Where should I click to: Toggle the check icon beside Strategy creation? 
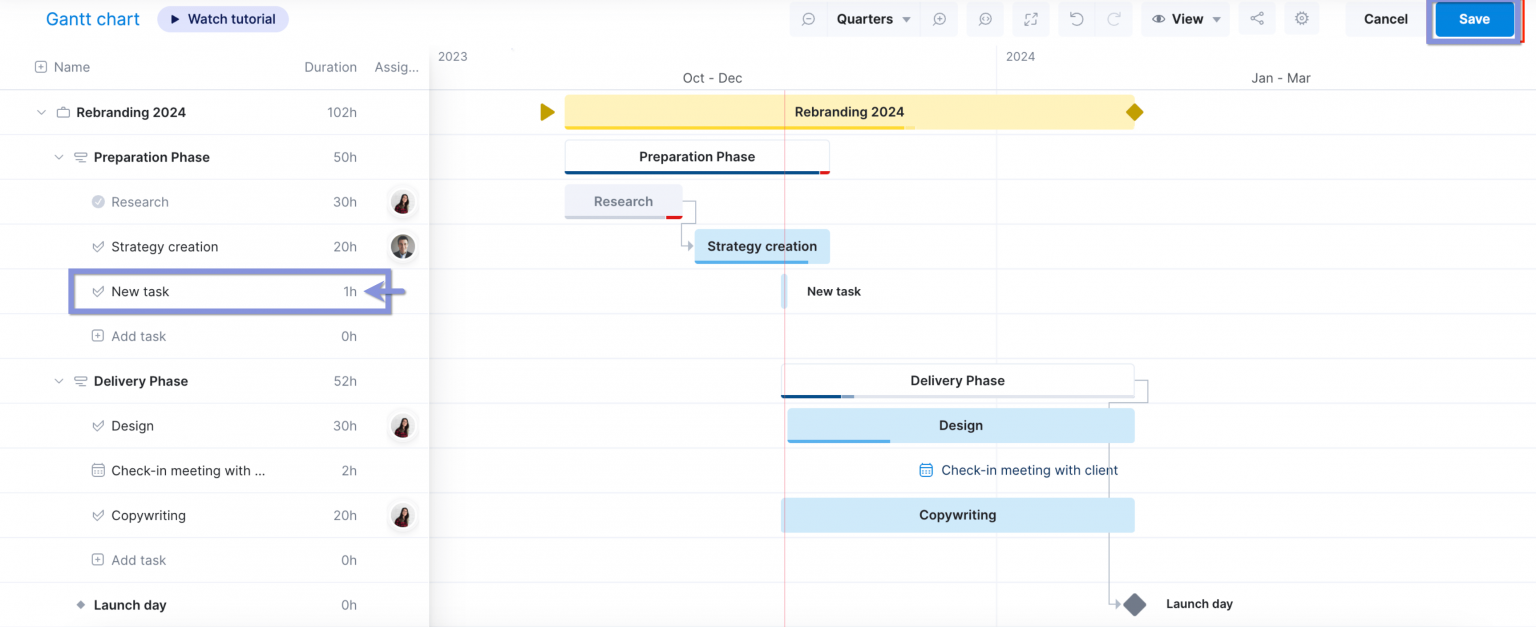[x=96, y=246]
